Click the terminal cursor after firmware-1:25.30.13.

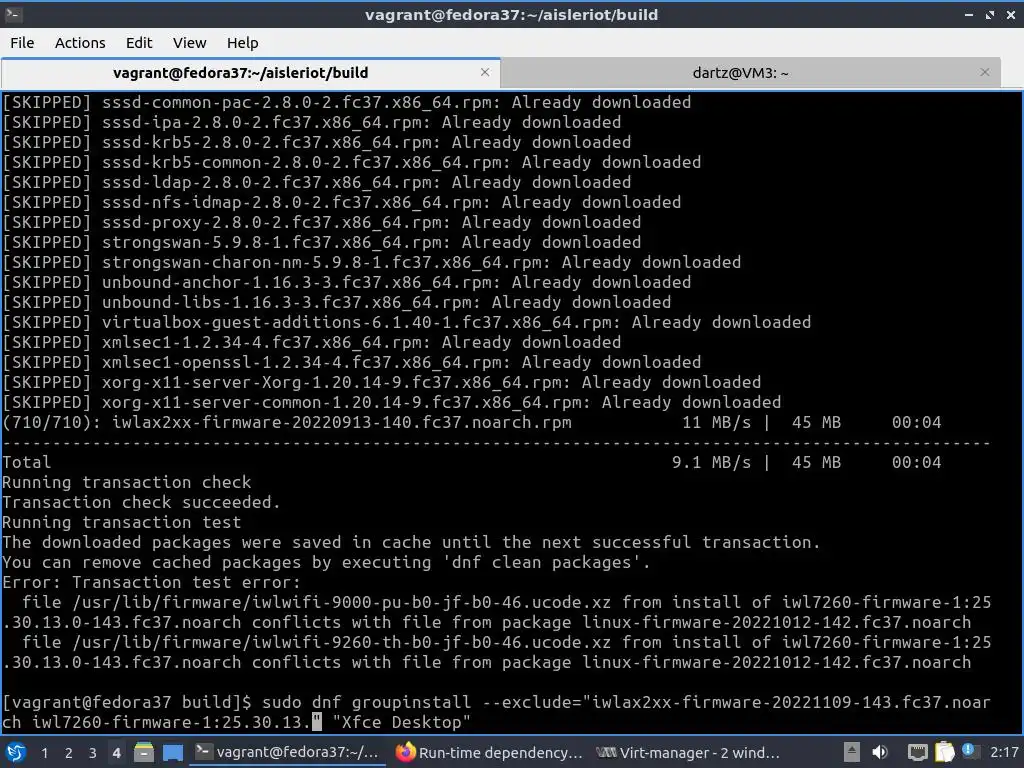(317, 722)
